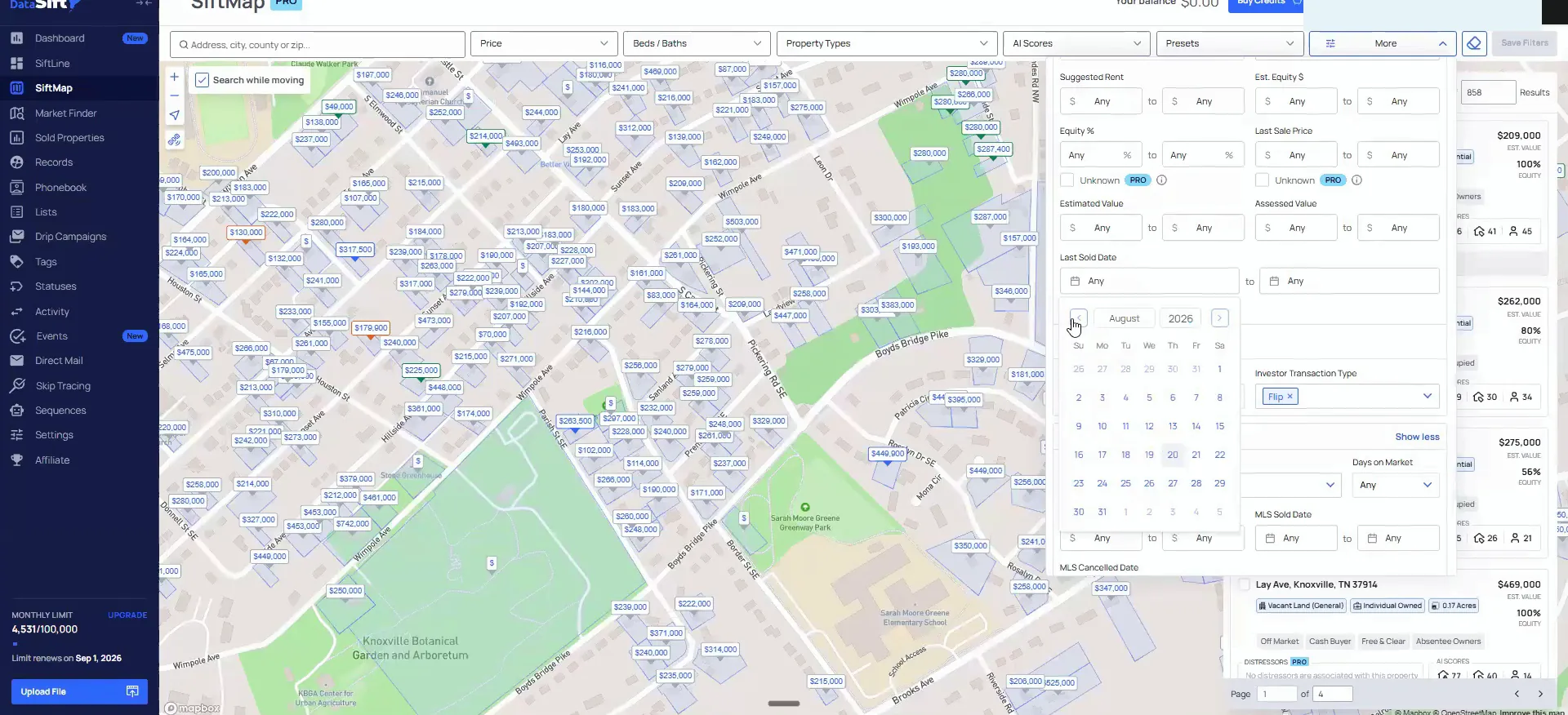Click the Save Filters button

pyautogui.click(x=1524, y=43)
